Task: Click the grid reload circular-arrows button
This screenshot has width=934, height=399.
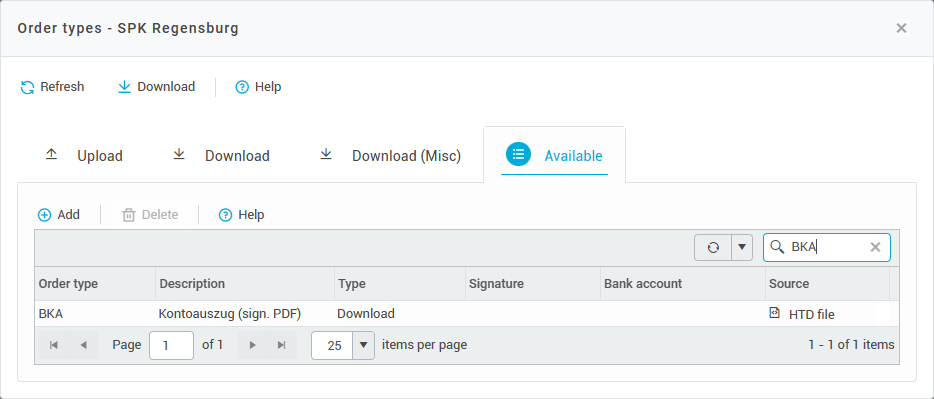Action: [x=713, y=247]
